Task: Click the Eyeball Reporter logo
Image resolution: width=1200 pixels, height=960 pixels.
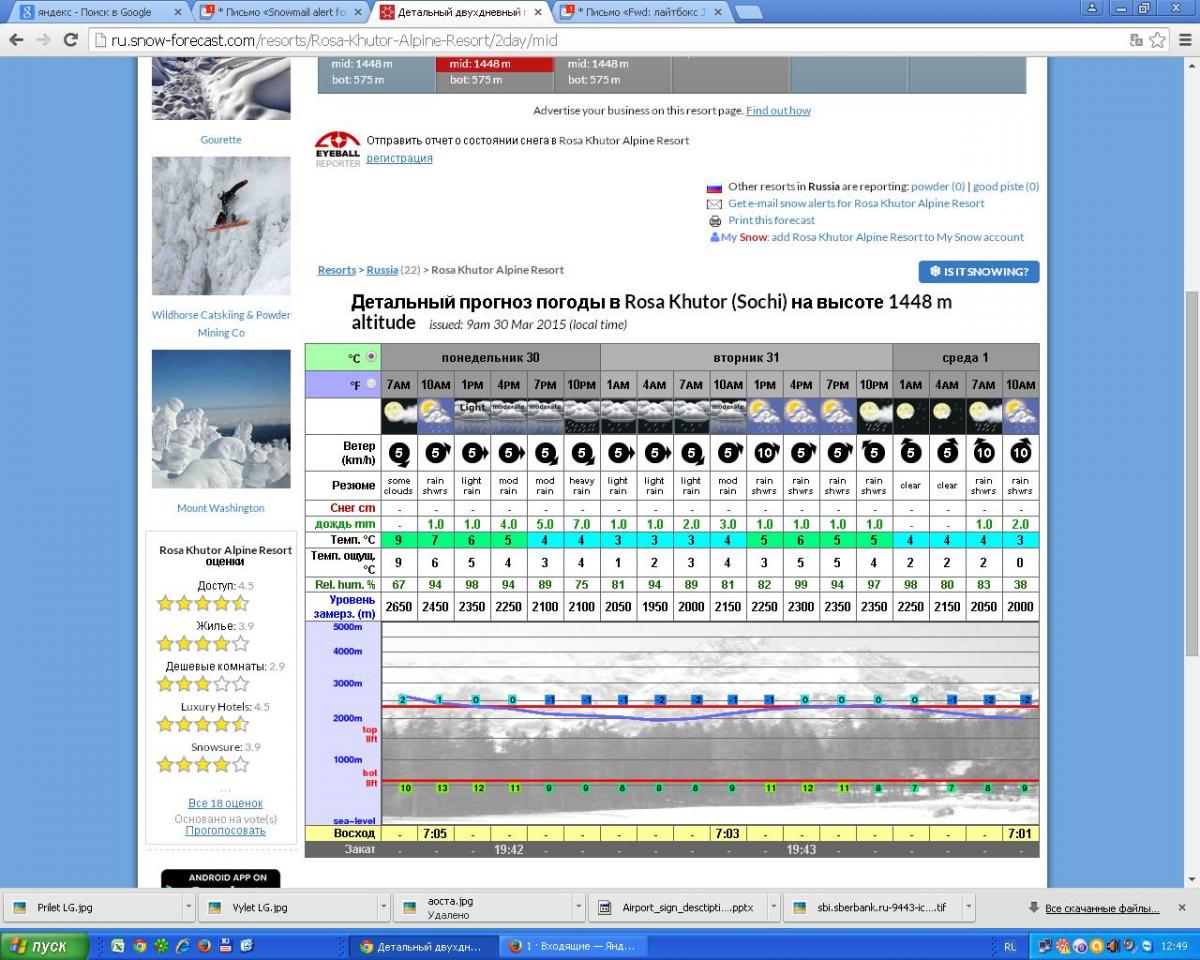Action: [337, 149]
